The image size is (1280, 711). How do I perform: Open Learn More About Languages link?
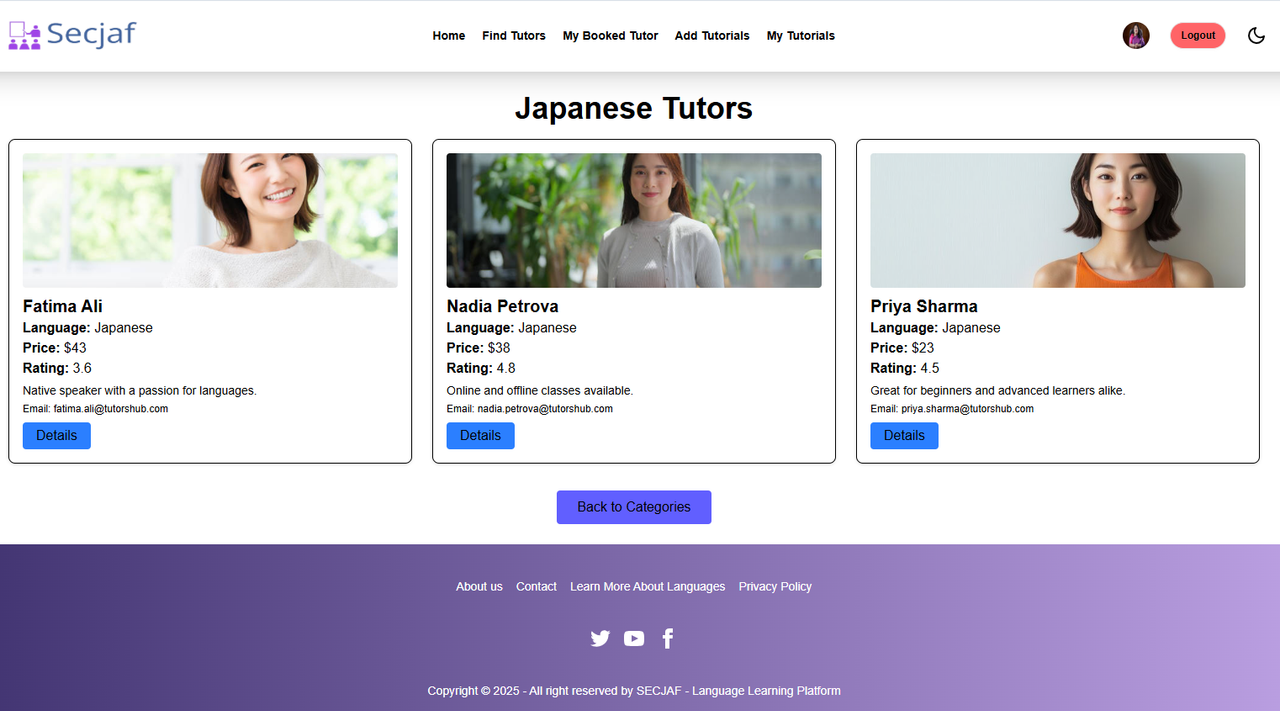point(648,587)
